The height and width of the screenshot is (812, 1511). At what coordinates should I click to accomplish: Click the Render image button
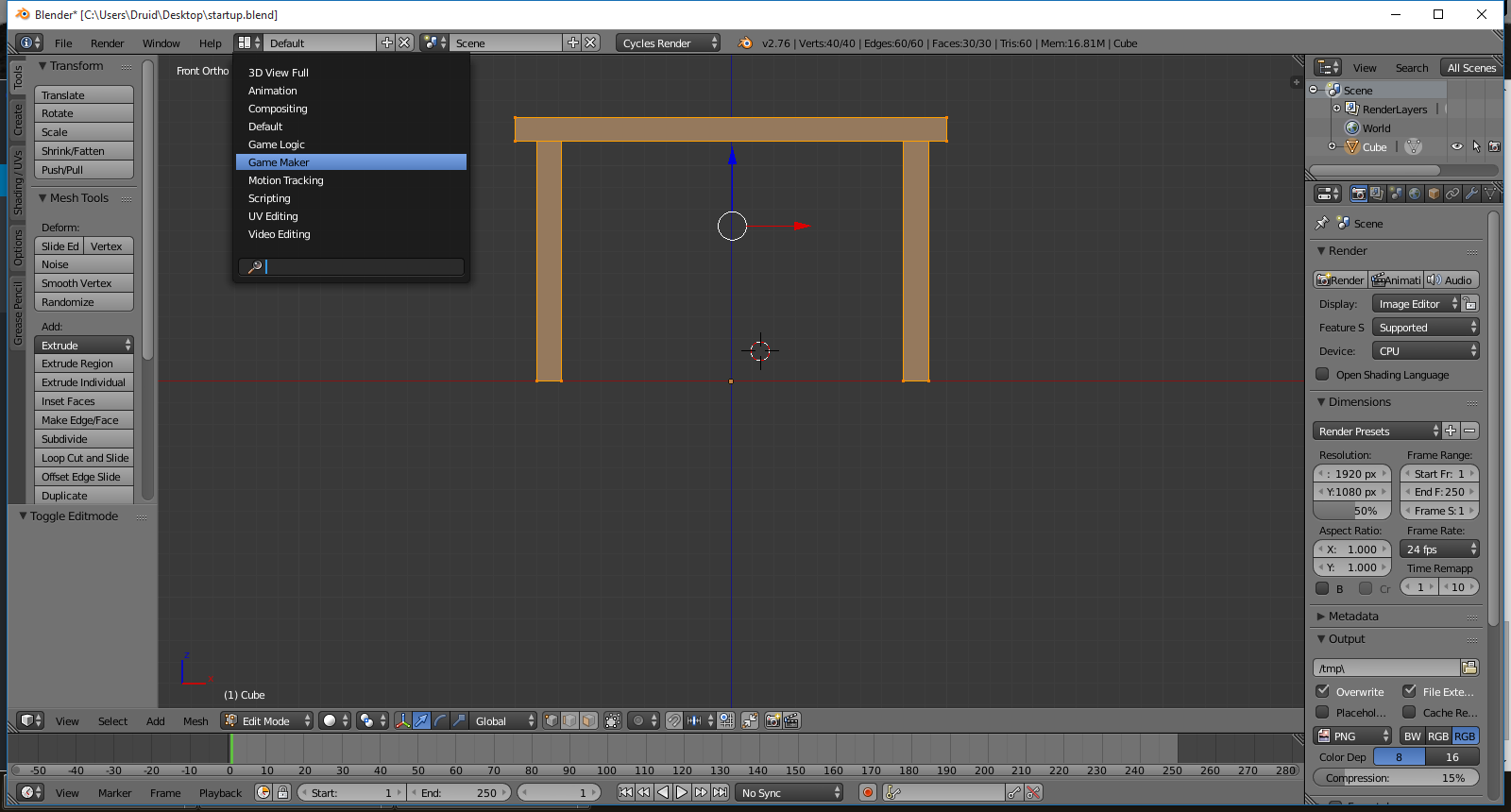point(1340,279)
